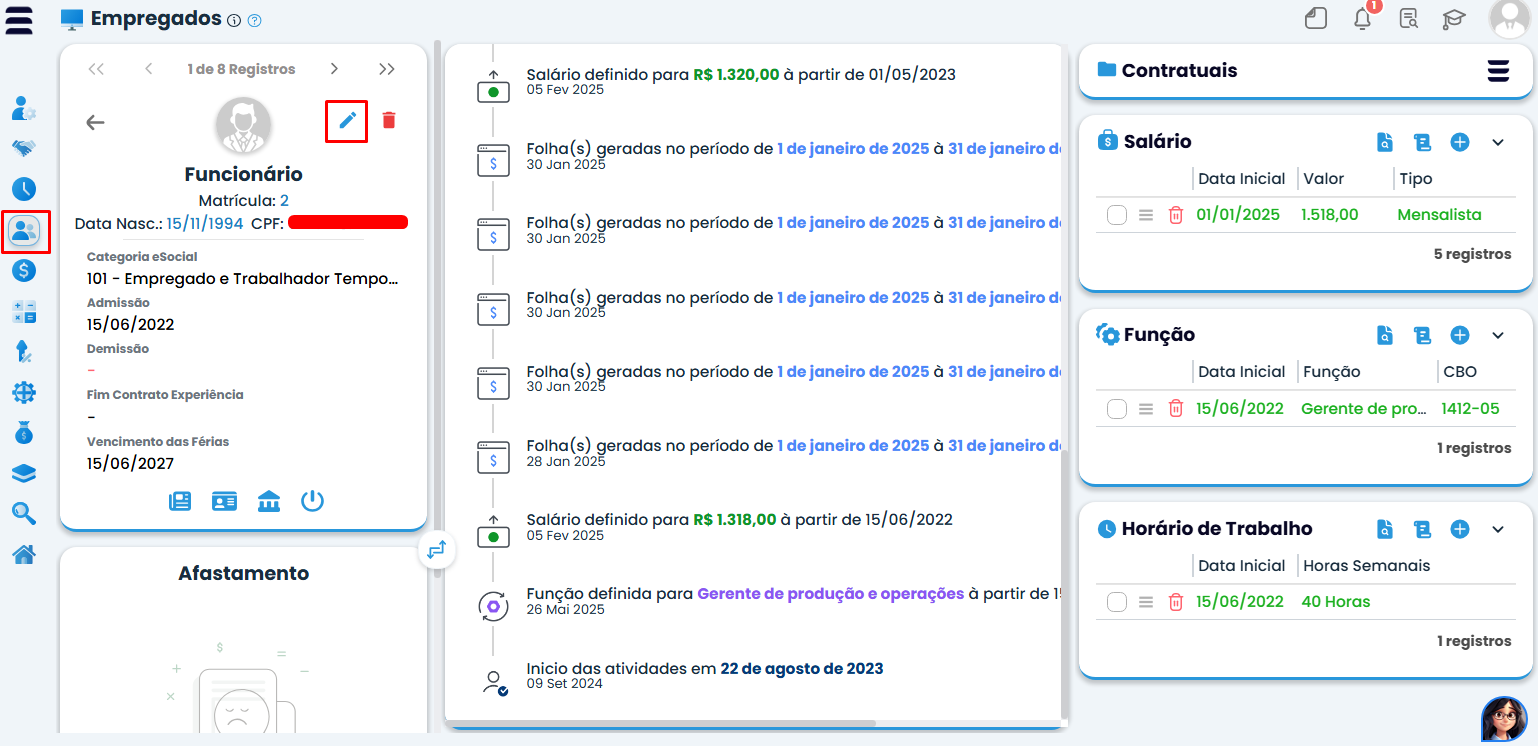Collapse the Horário de Trabalho card with its chevron
The height and width of the screenshot is (746, 1538).
[x=1498, y=529]
